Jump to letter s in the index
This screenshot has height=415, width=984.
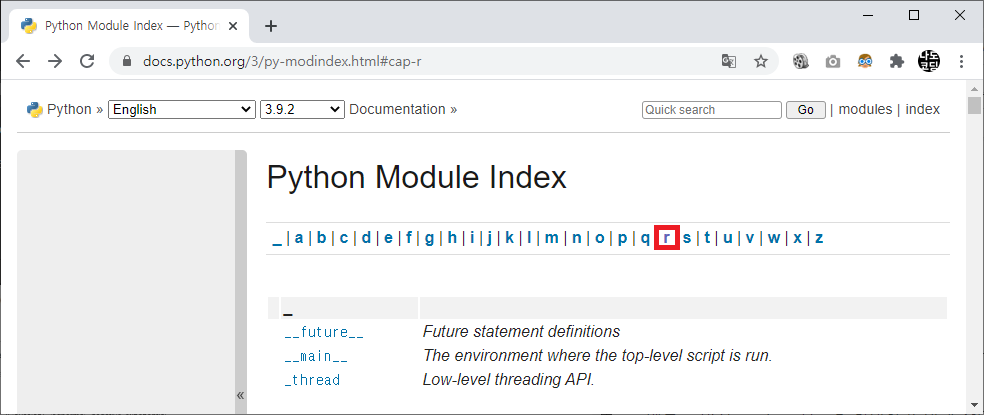click(687, 238)
